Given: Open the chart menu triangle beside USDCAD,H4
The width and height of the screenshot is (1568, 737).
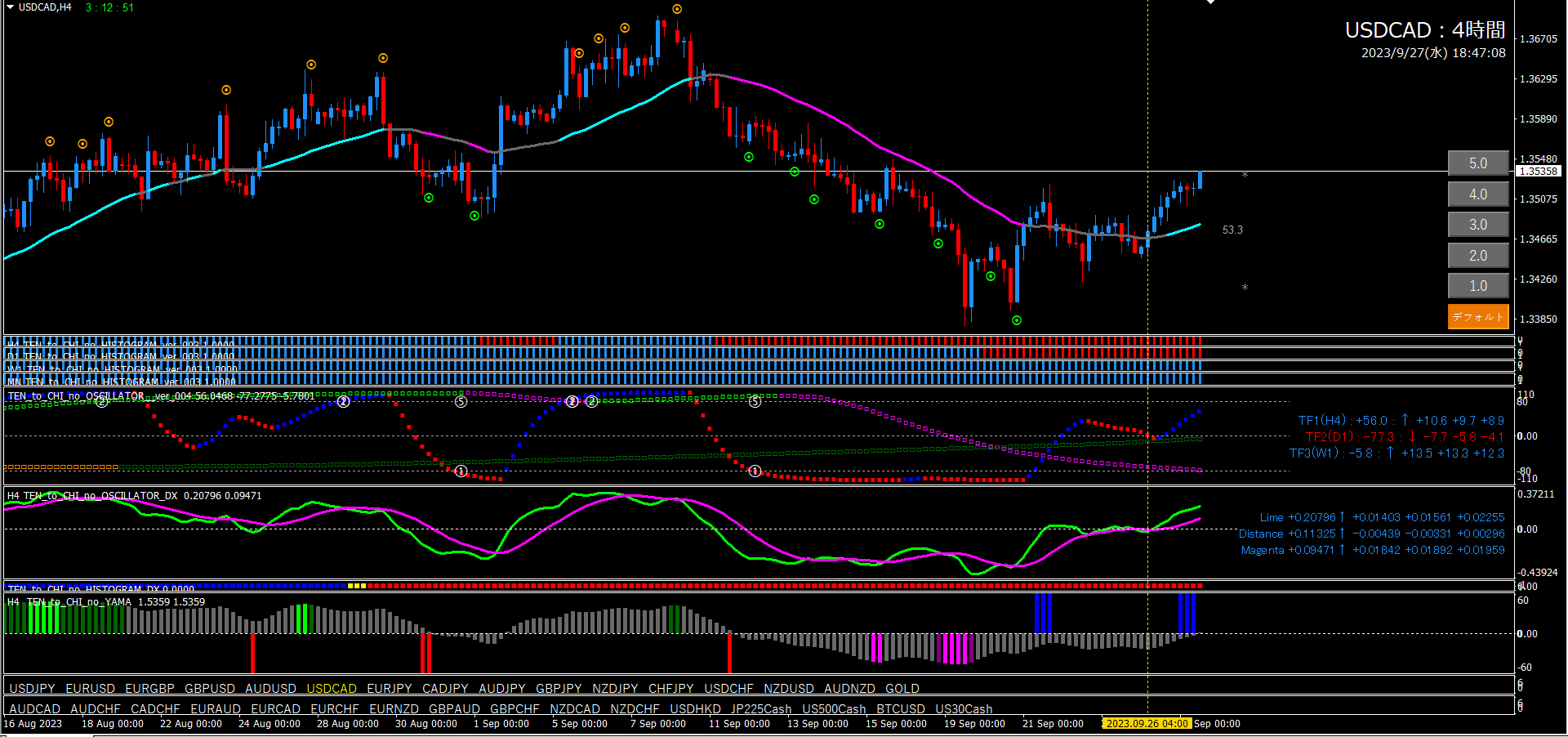Looking at the screenshot, I should (11, 7).
